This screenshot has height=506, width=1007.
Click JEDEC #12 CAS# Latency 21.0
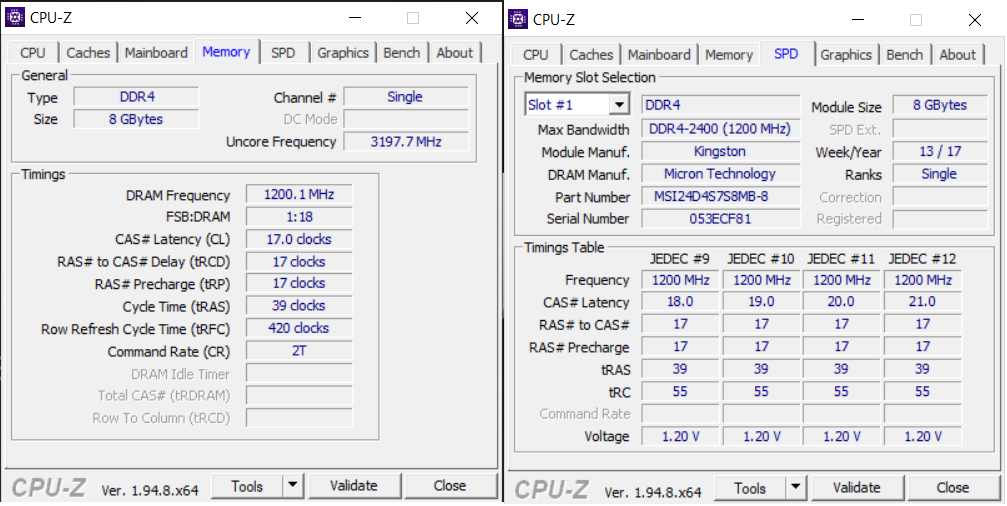point(922,302)
